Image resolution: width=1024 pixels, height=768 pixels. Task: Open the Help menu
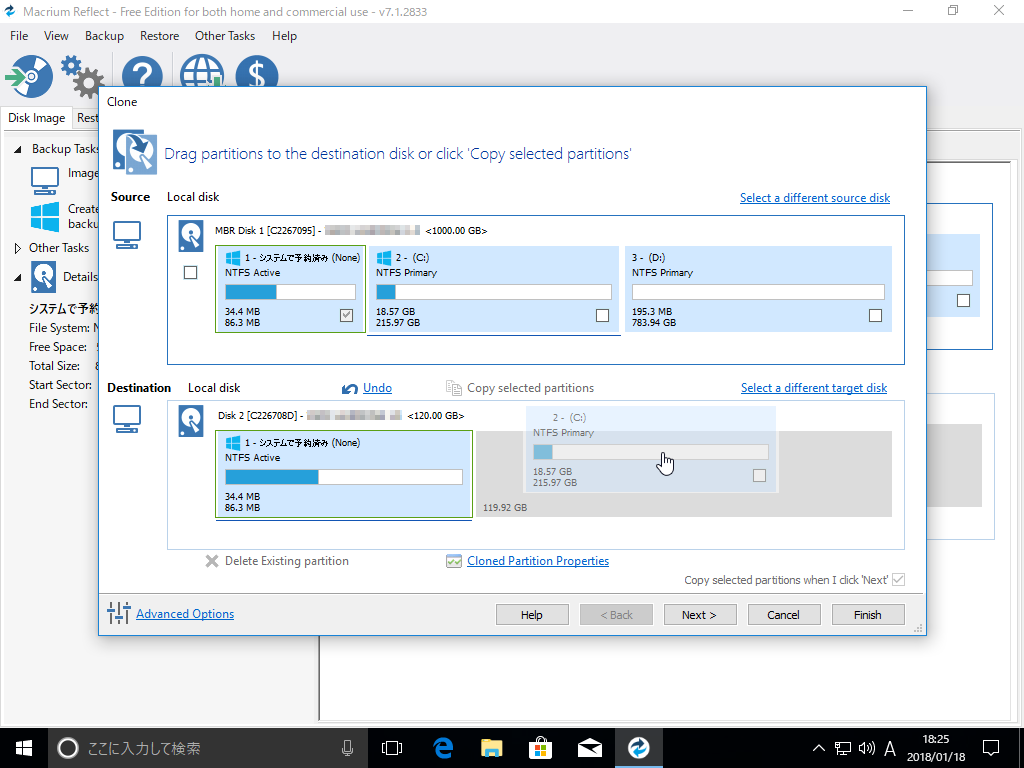point(284,36)
